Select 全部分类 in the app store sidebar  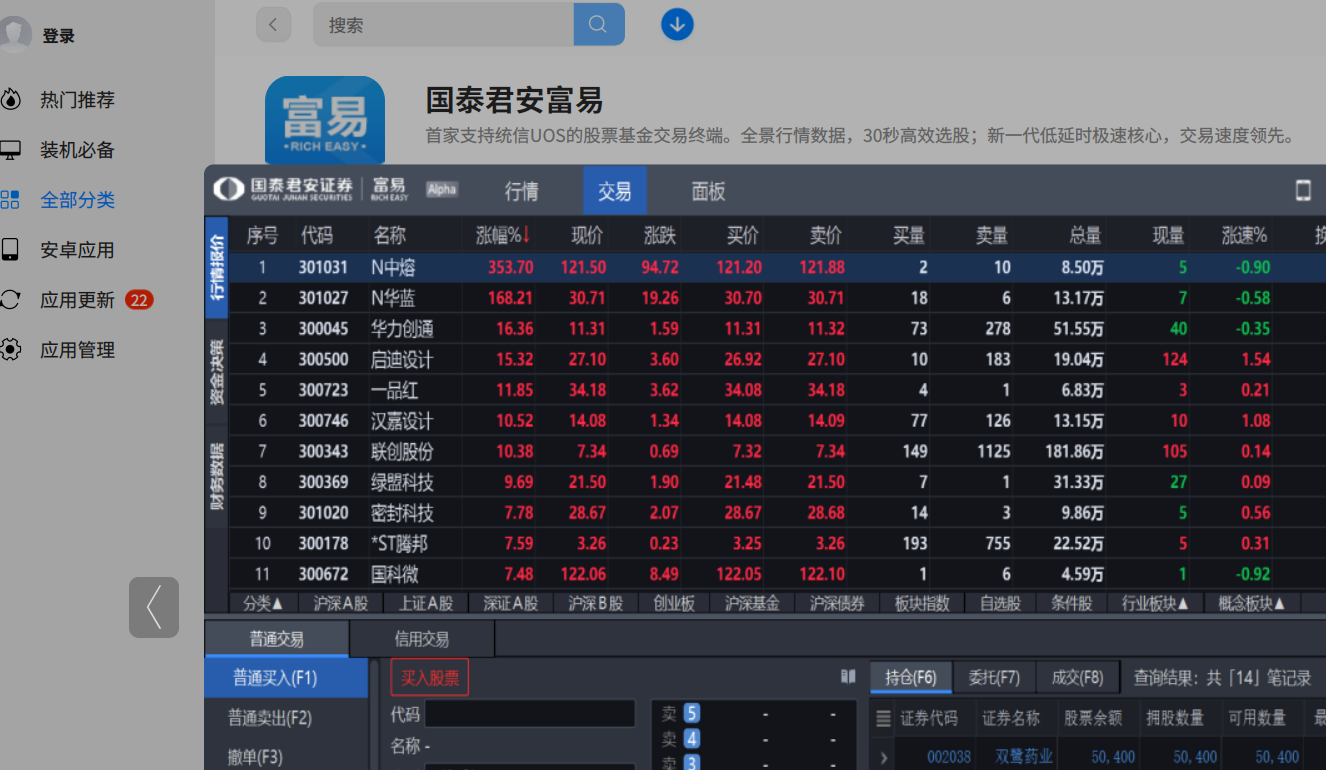(x=77, y=200)
